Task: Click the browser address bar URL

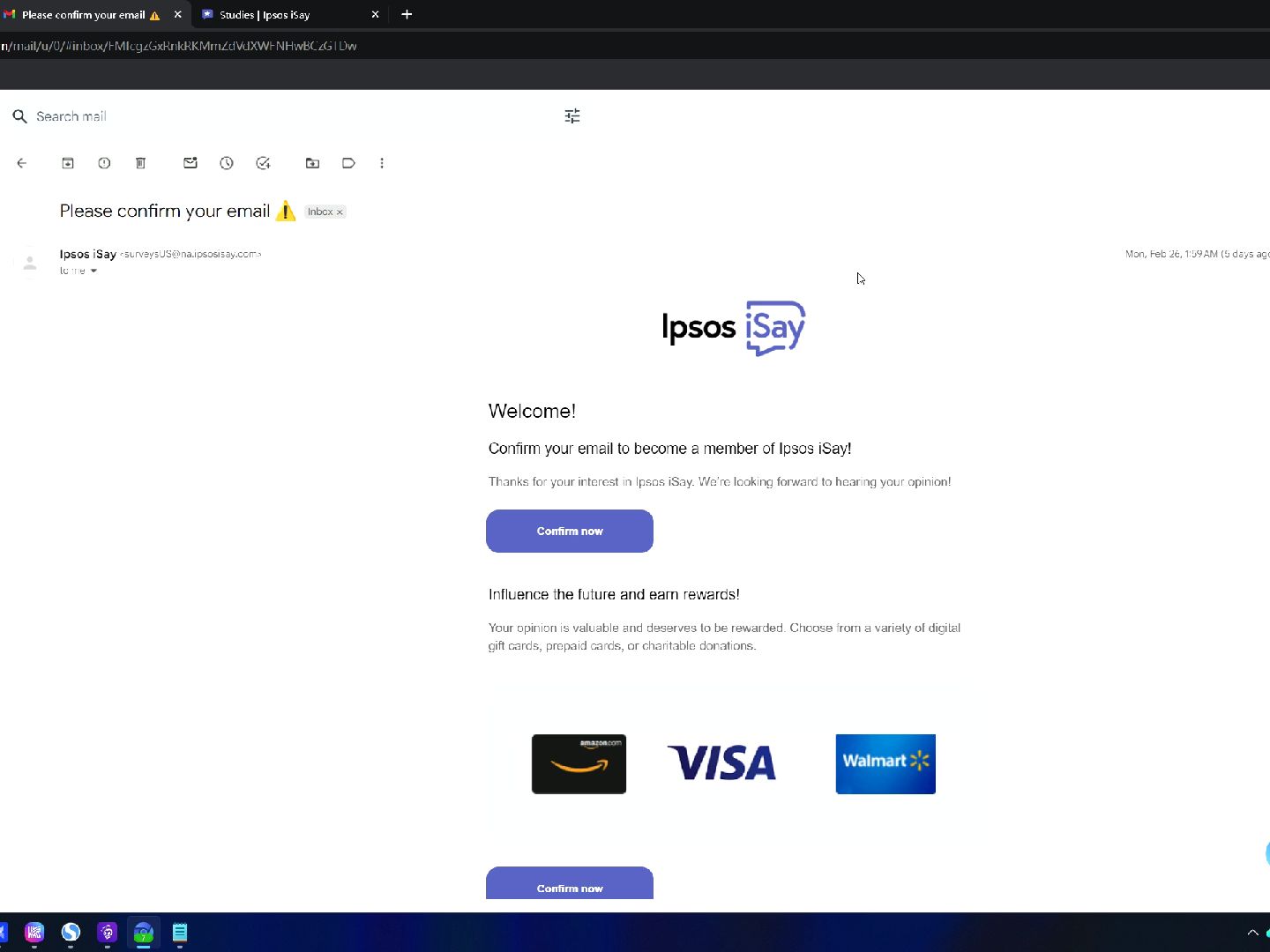Action: (x=179, y=46)
